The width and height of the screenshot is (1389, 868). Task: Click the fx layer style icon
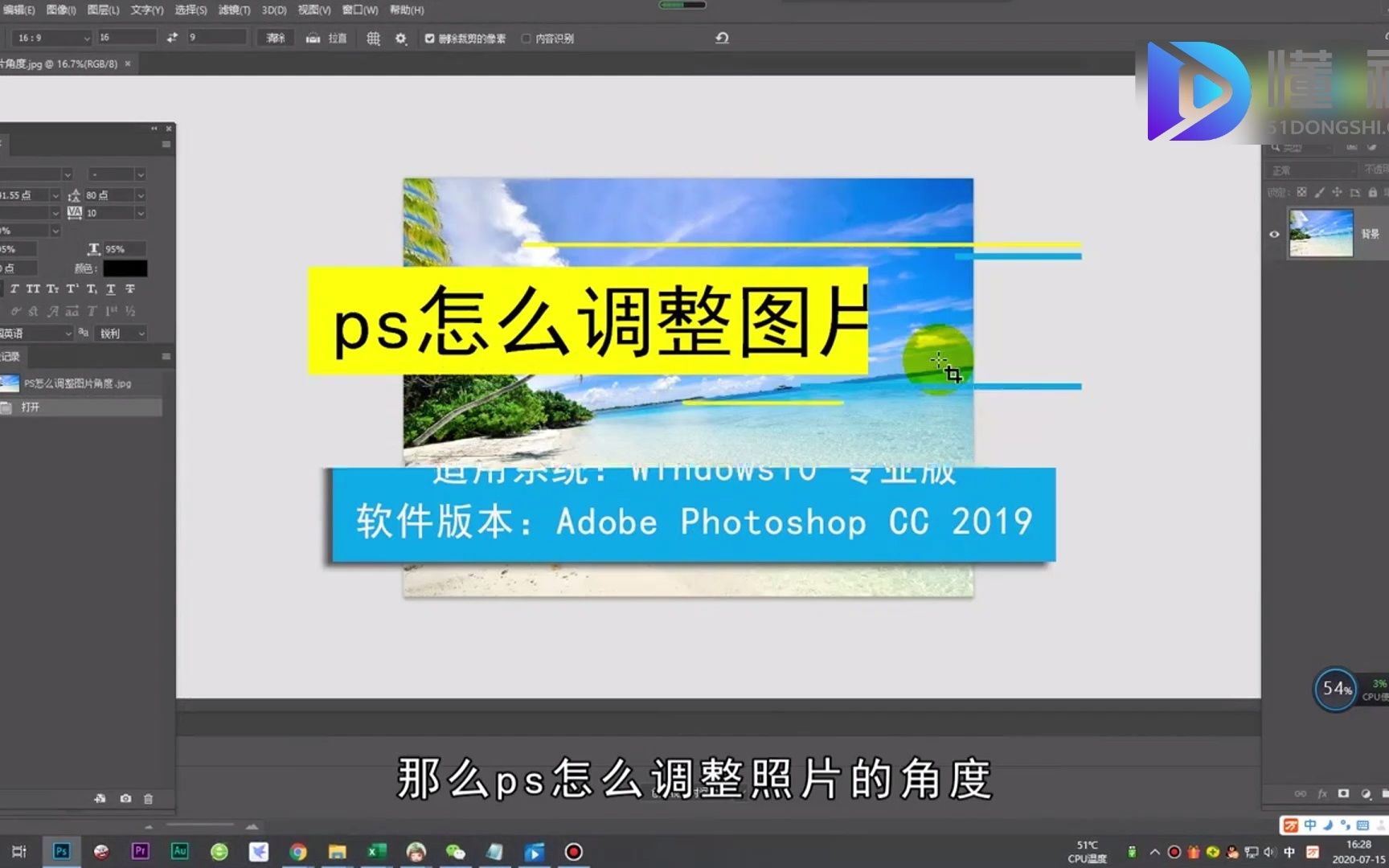click(x=1322, y=793)
